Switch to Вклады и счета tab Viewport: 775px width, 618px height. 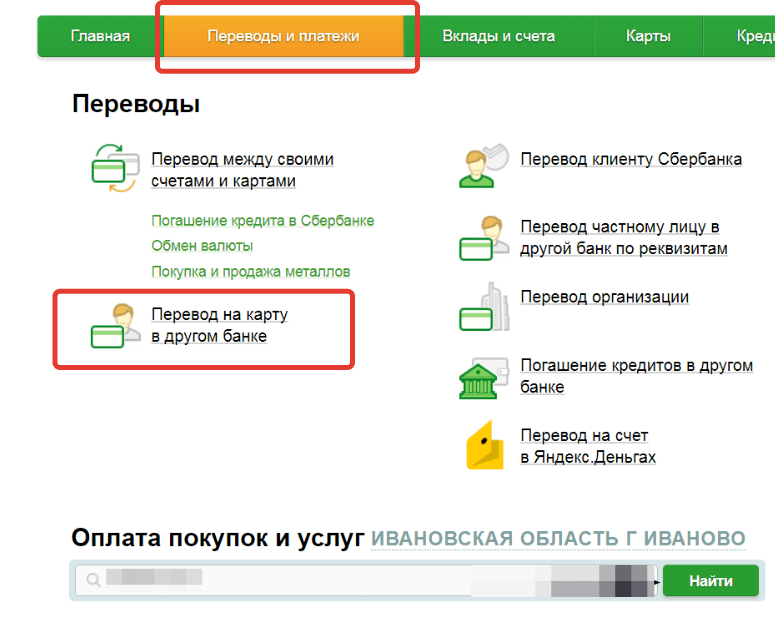coord(499,36)
